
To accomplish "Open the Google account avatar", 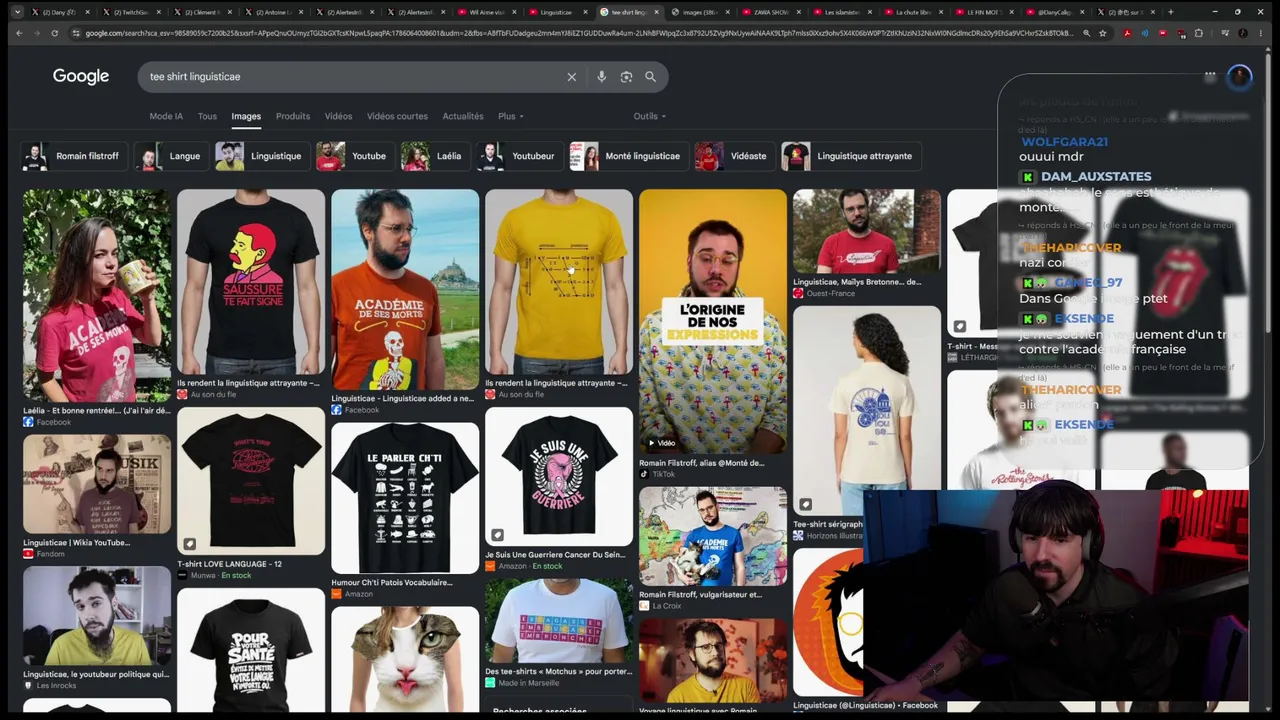I will point(1240,76).
